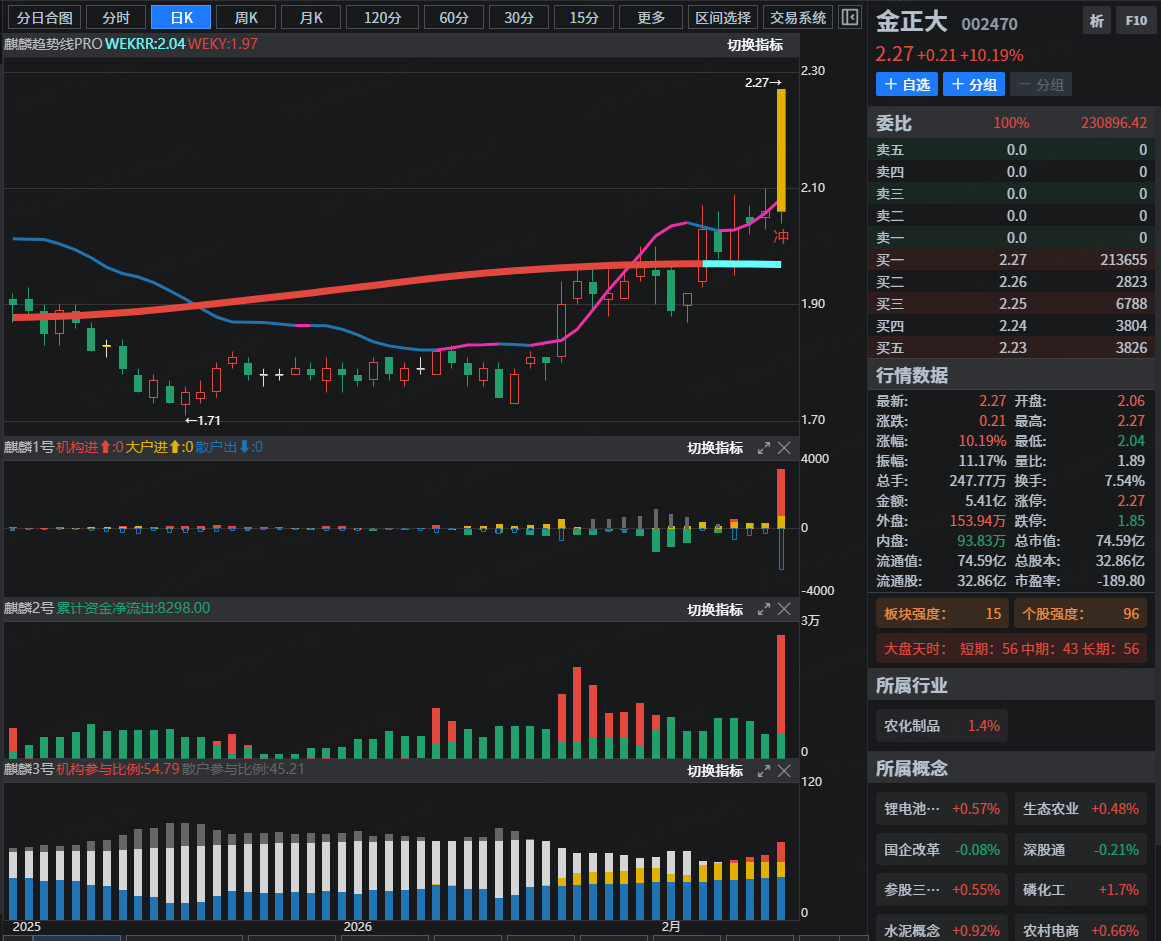Maximize the 麒麟1号 indicator panel
Viewport: 1161px width, 941px height.
pyautogui.click(x=763, y=448)
